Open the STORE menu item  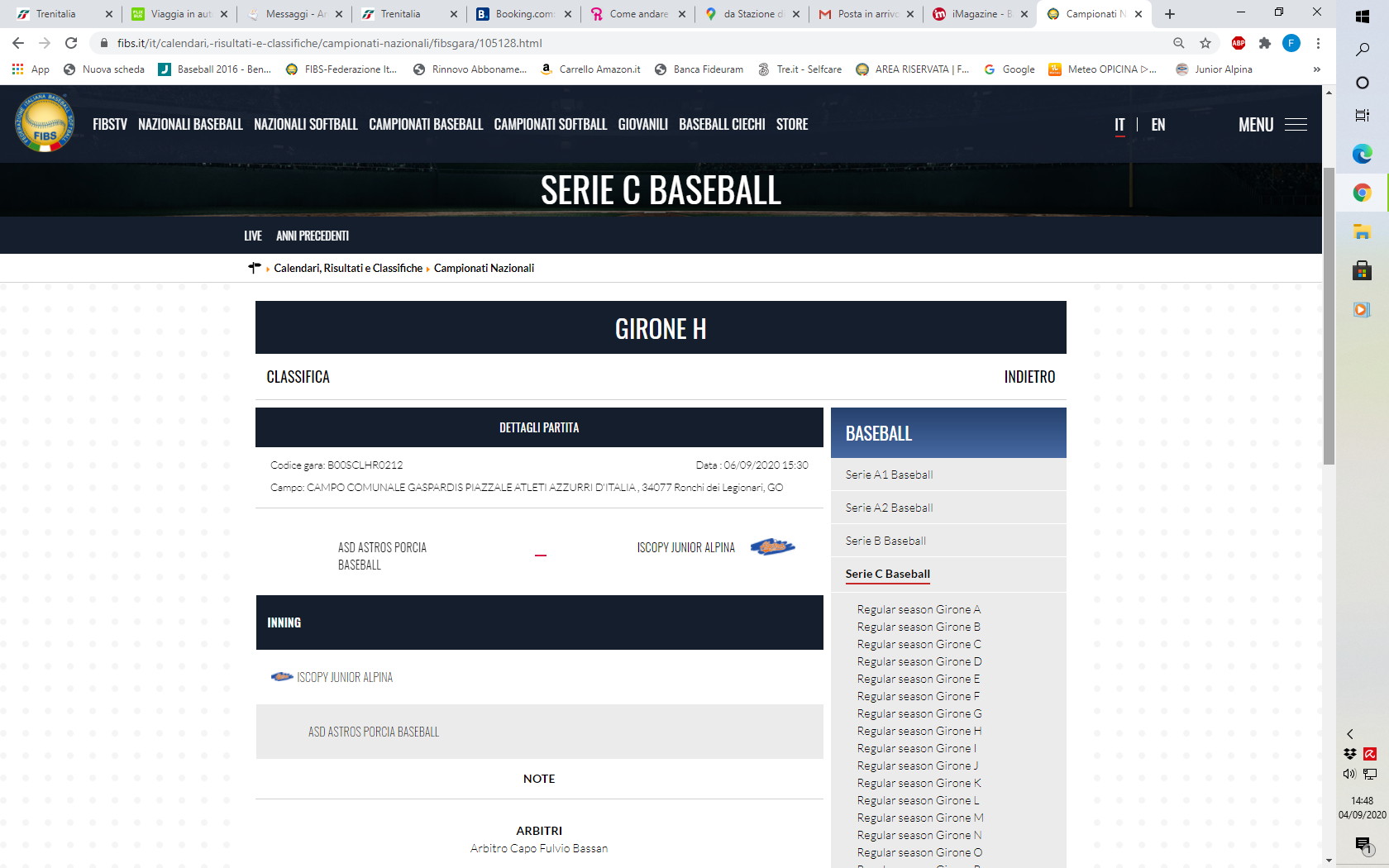click(792, 124)
